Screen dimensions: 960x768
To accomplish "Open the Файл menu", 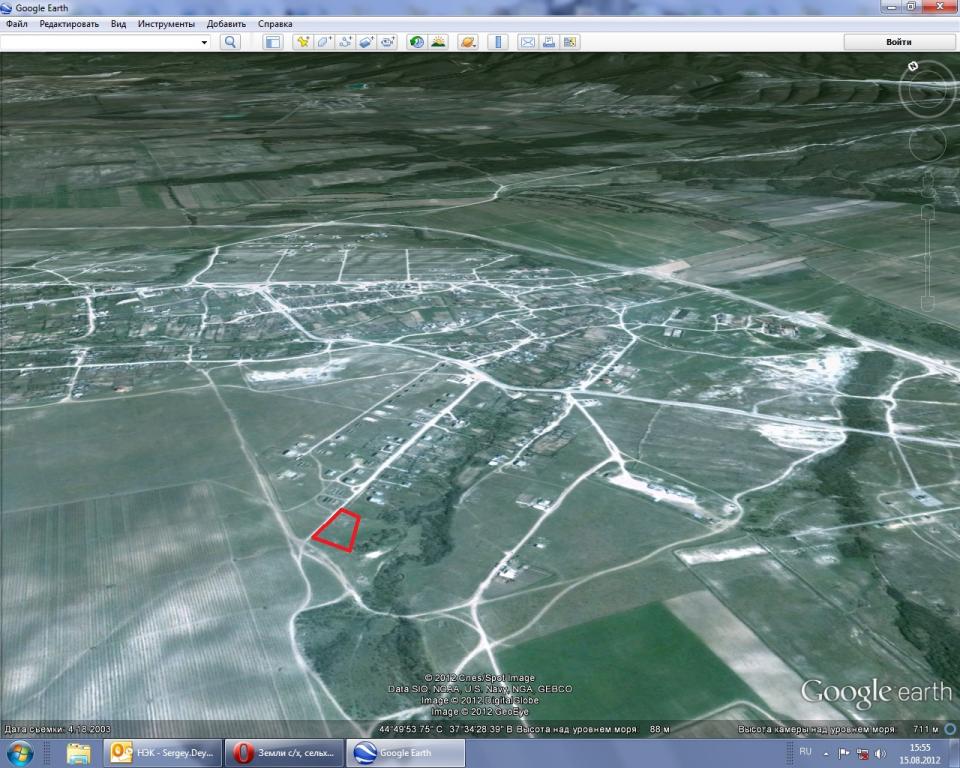I will tap(17, 24).
